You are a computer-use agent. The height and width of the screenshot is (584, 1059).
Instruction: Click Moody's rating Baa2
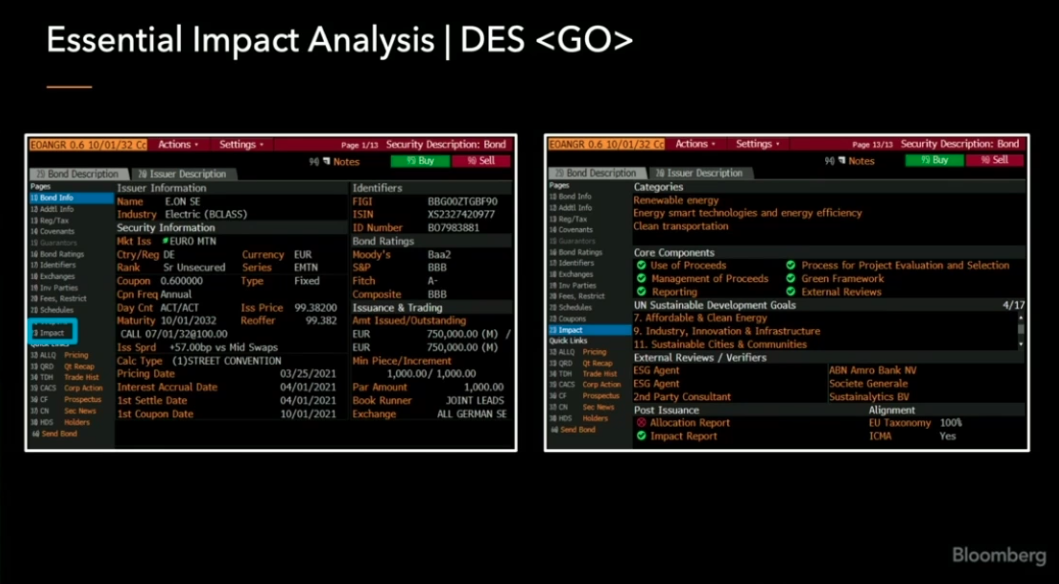440,255
